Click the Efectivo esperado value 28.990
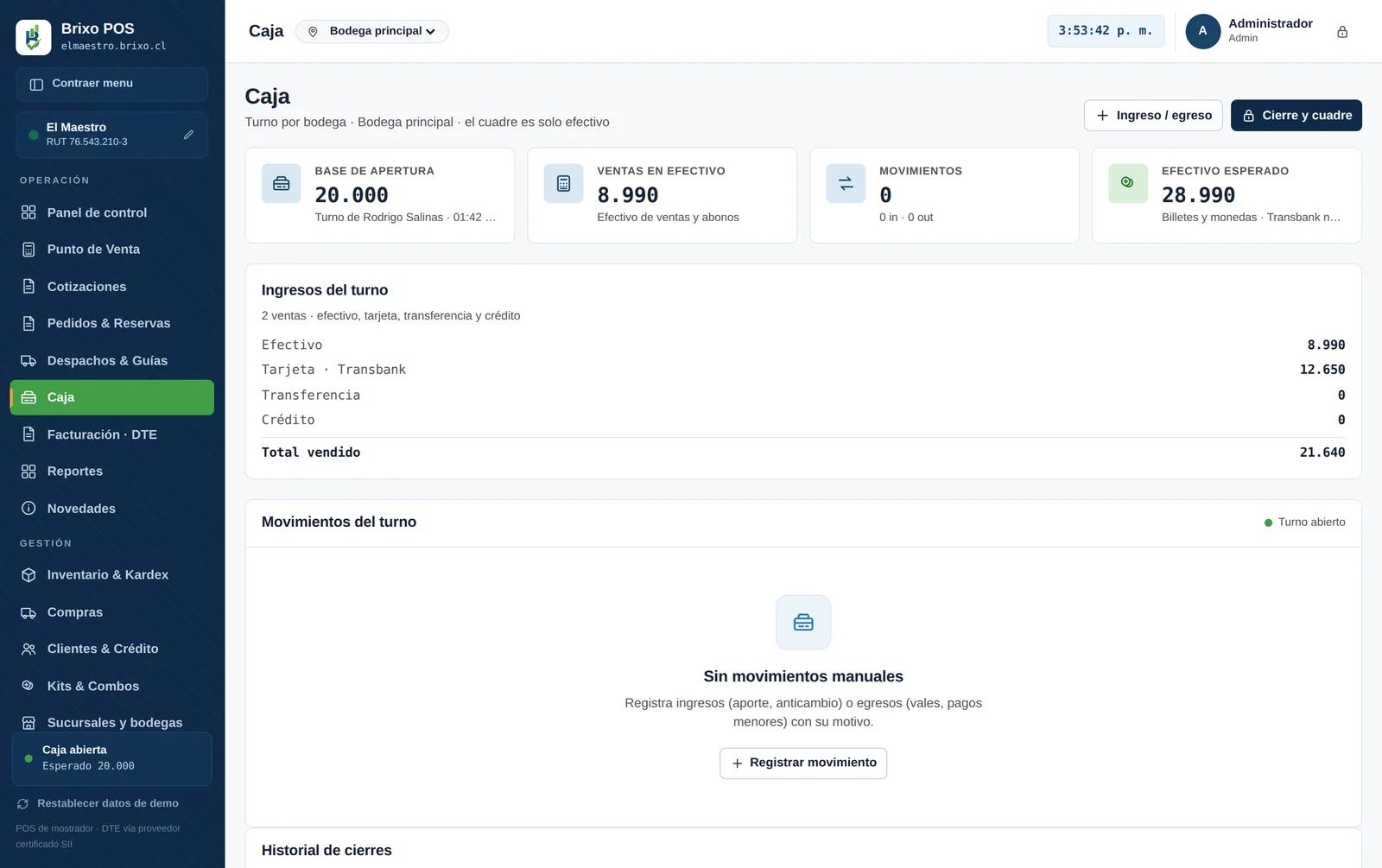Image resolution: width=1382 pixels, height=868 pixels. pos(1198,195)
